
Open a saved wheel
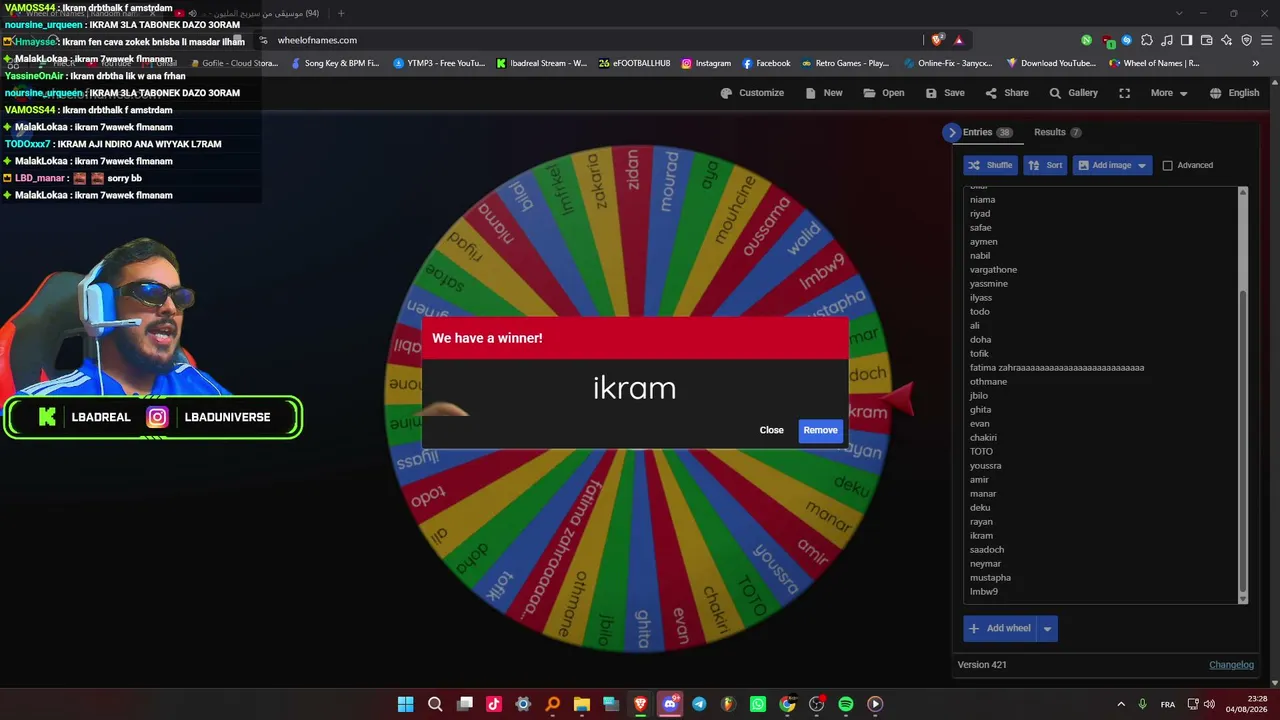click(x=884, y=93)
